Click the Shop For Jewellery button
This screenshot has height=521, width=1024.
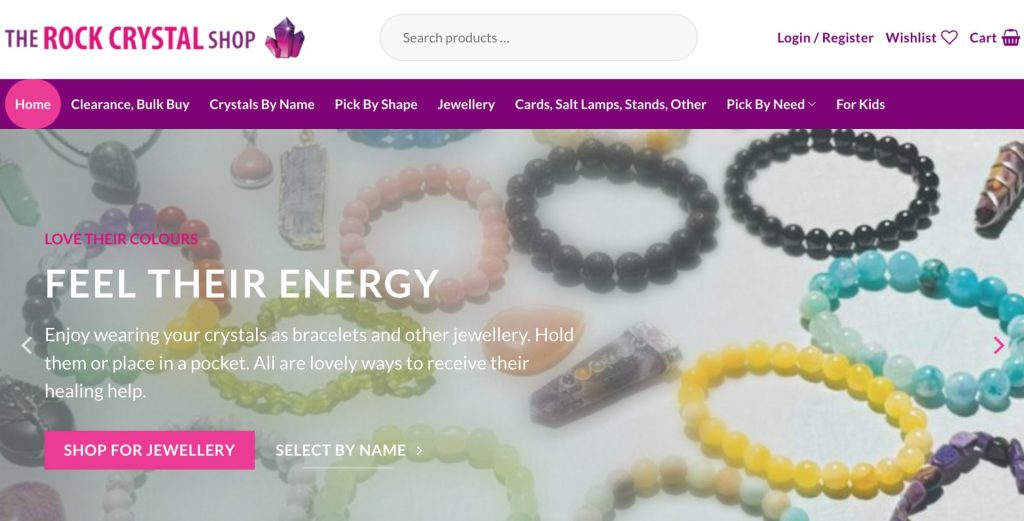(x=150, y=450)
